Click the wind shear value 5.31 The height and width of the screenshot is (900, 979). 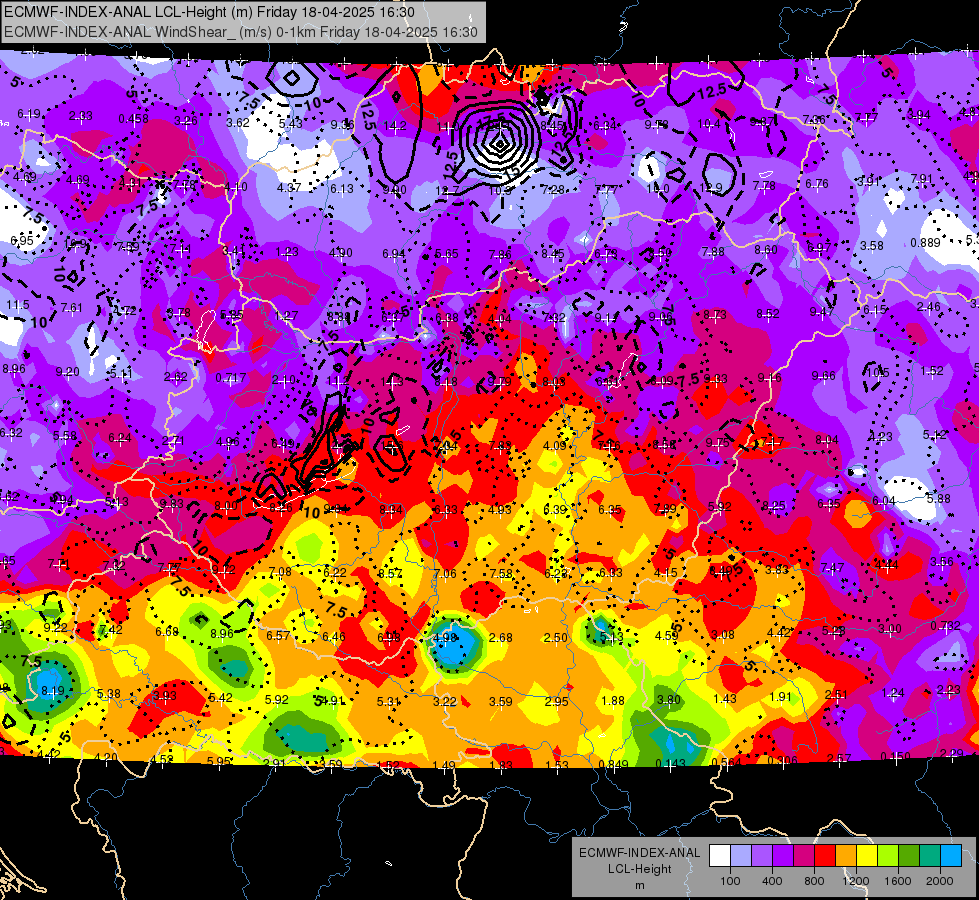click(x=388, y=702)
